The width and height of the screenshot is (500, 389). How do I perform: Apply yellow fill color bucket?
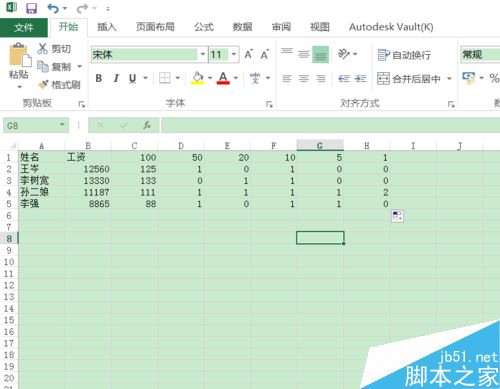[x=197, y=78]
